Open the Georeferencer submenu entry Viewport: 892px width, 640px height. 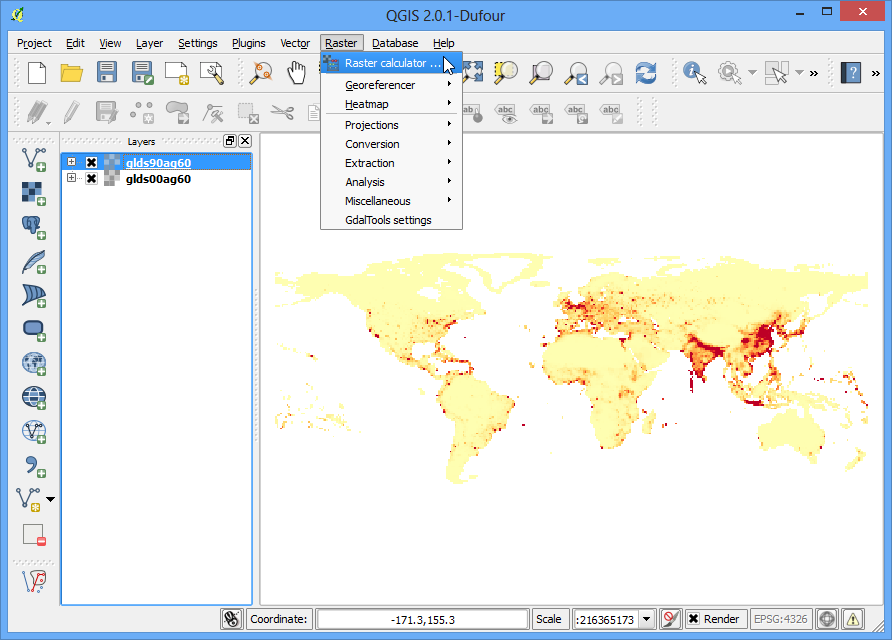[391, 85]
